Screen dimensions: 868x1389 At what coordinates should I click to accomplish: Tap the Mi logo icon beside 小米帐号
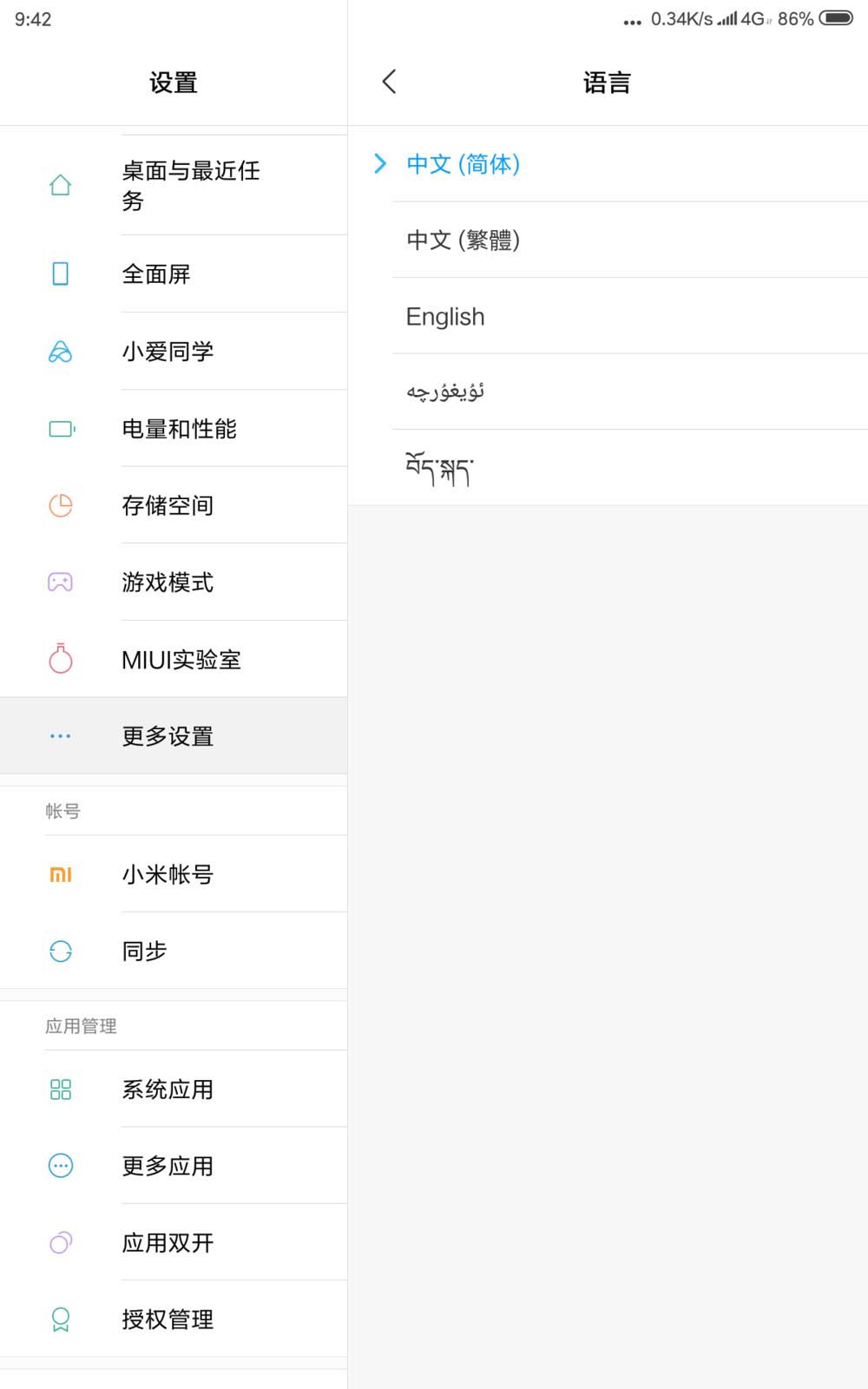coord(60,874)
